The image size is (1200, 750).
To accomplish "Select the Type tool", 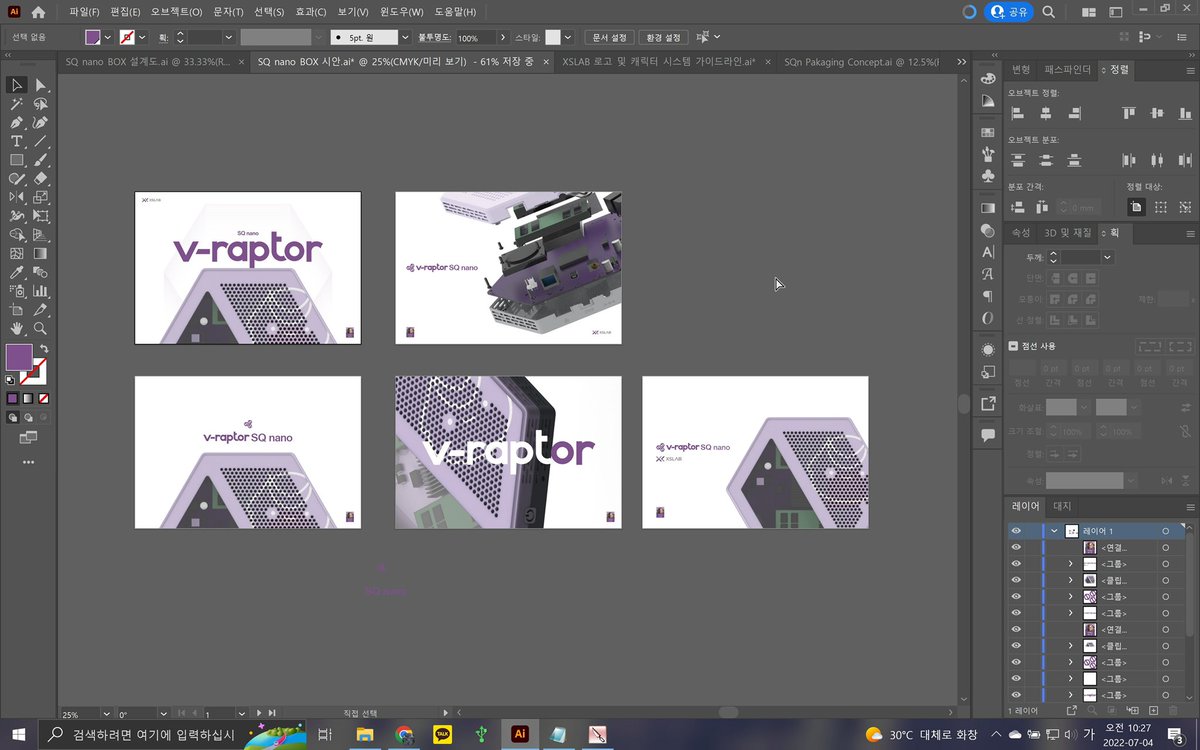I will coord(17,141).
